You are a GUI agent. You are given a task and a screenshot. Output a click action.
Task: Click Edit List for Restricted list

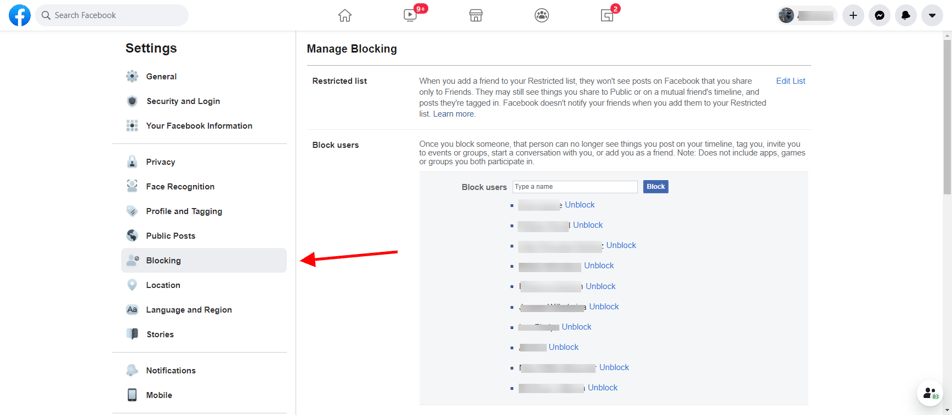click(791, 81)
